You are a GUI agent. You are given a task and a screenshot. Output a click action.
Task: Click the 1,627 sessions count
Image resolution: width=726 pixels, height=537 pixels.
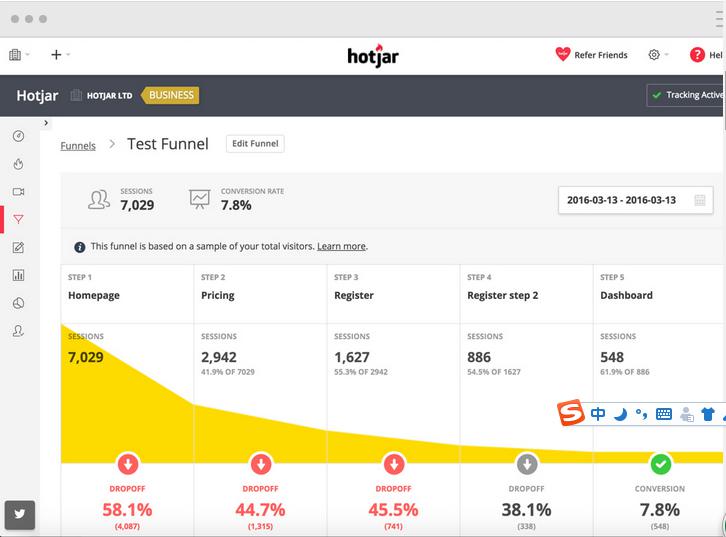click(352, 357)
